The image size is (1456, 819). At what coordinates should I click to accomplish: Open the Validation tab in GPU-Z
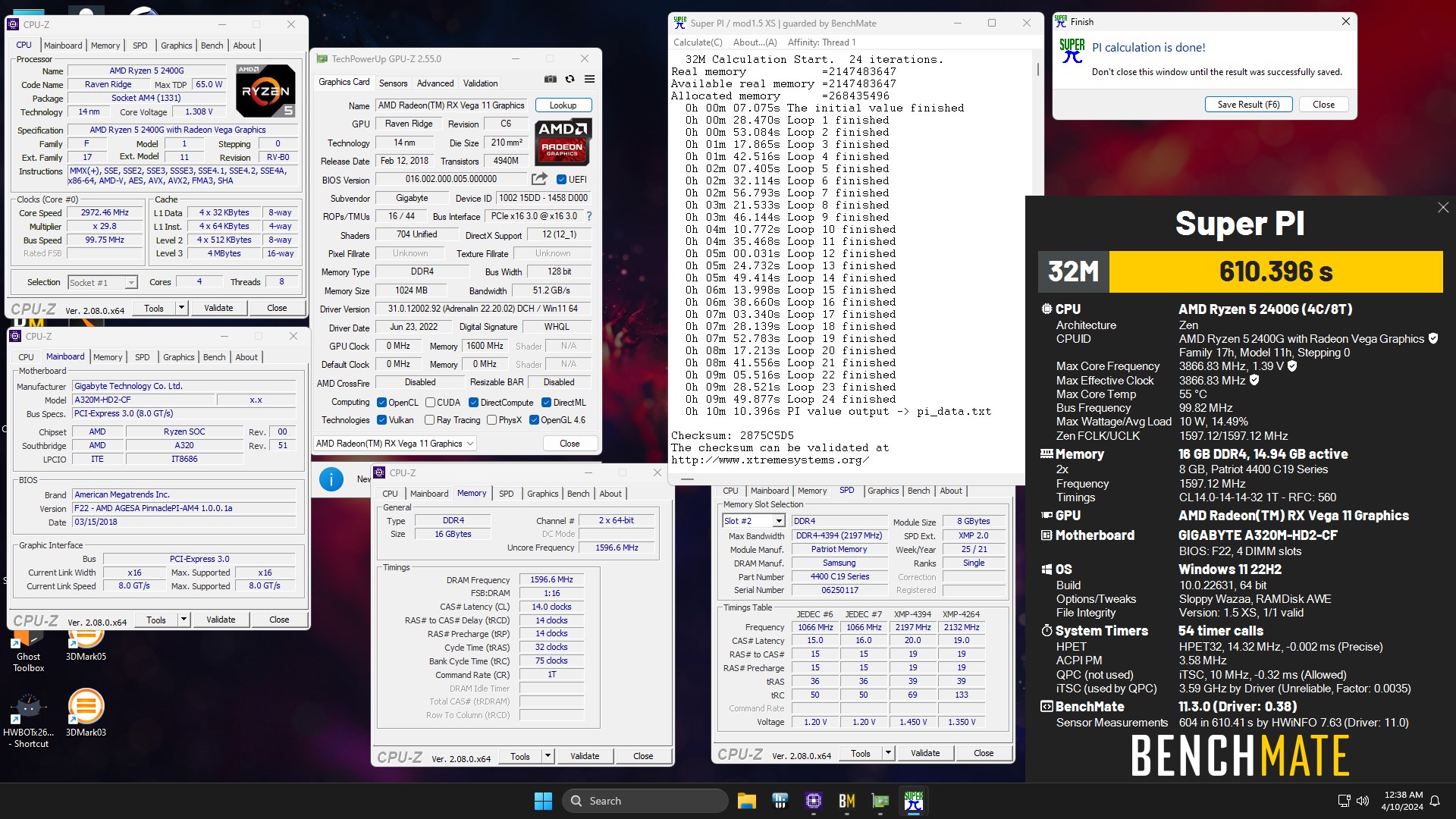[x=480, y=83]
